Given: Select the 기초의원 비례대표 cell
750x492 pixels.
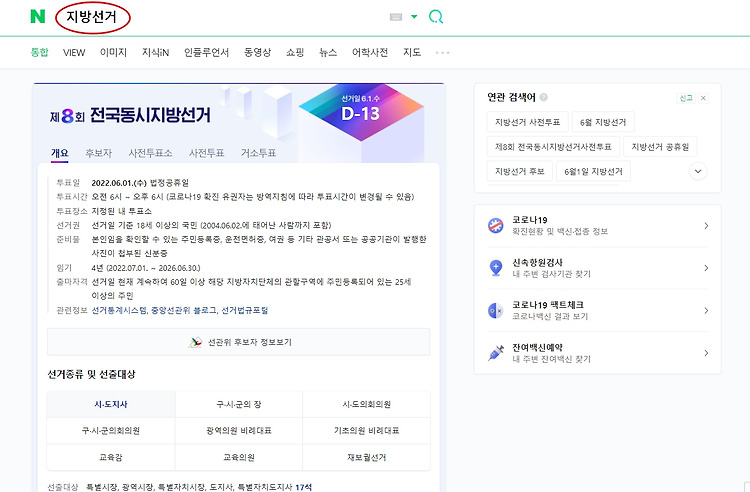Looking at the screenshot, I should (366, 431).
